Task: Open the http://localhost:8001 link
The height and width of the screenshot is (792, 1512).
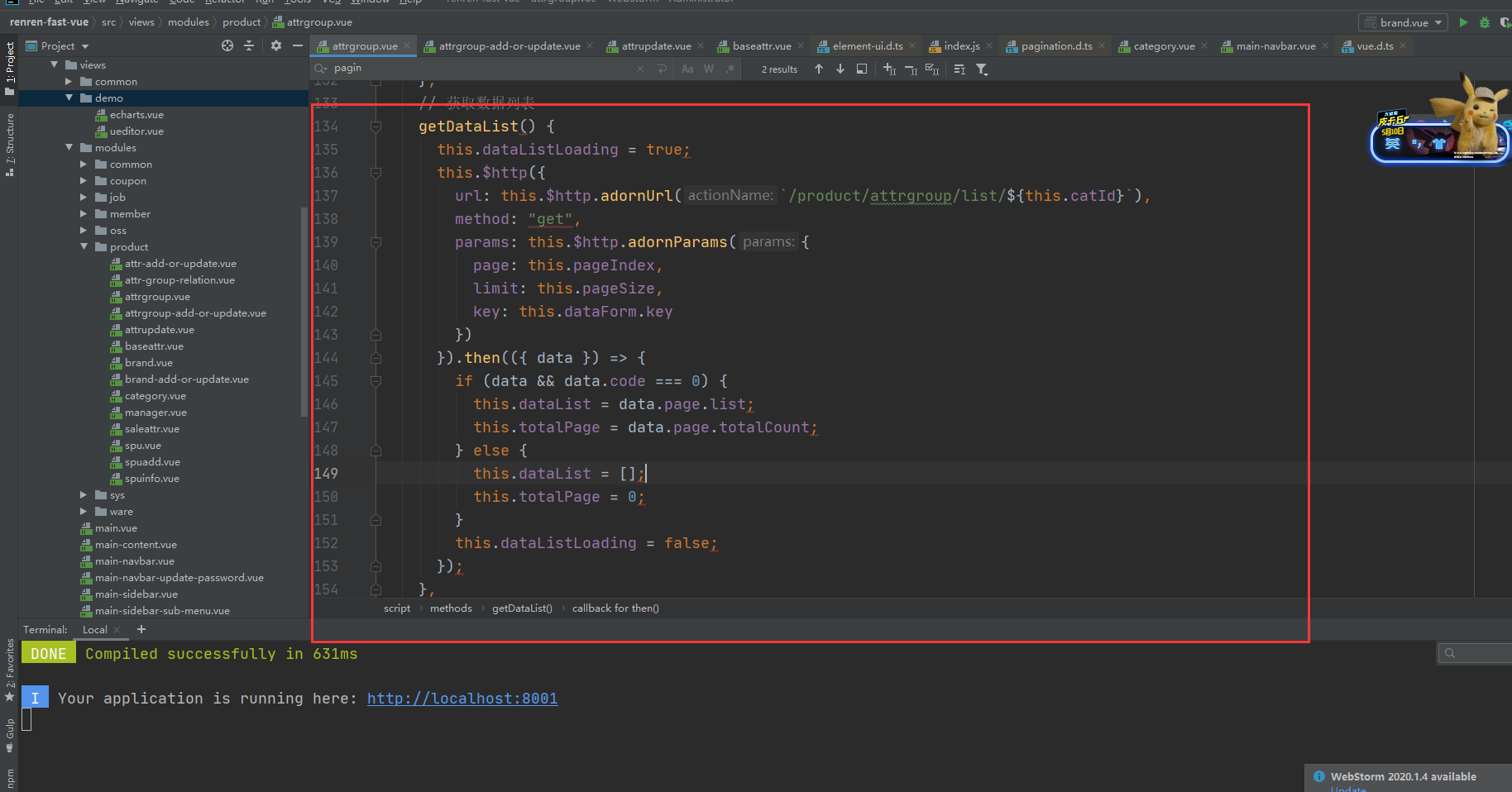Action: (x=462, y=699)
